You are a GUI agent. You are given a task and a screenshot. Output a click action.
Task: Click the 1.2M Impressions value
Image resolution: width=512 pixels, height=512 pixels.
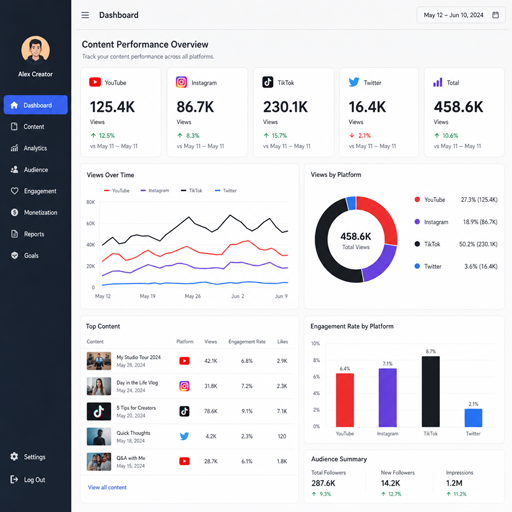coord(454,483)
